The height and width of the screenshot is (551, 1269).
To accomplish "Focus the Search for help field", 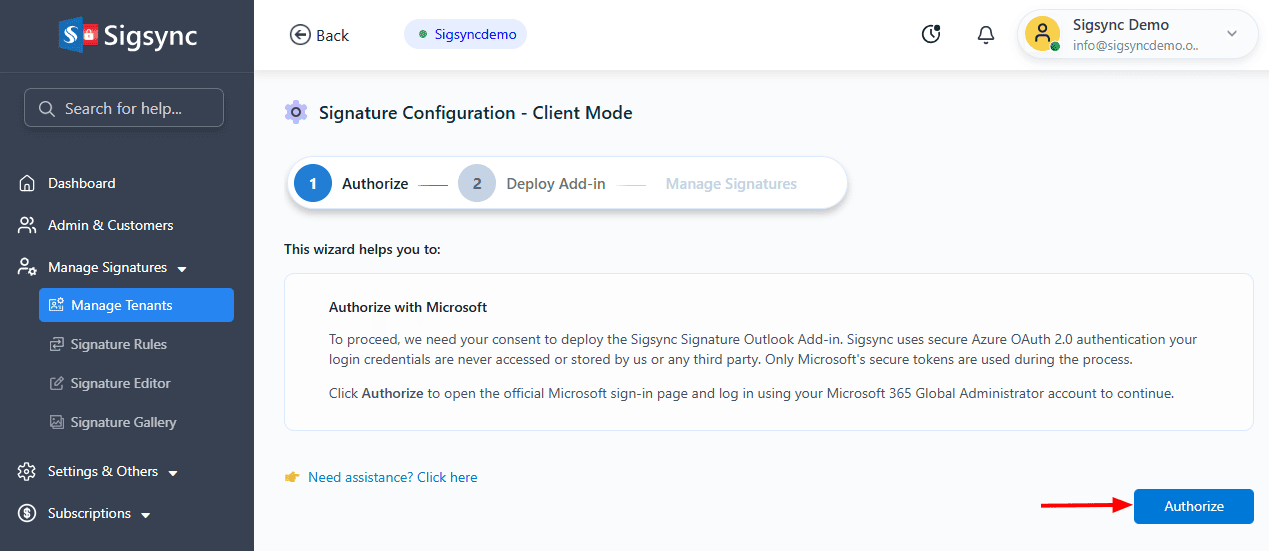I will coord(124,108).
